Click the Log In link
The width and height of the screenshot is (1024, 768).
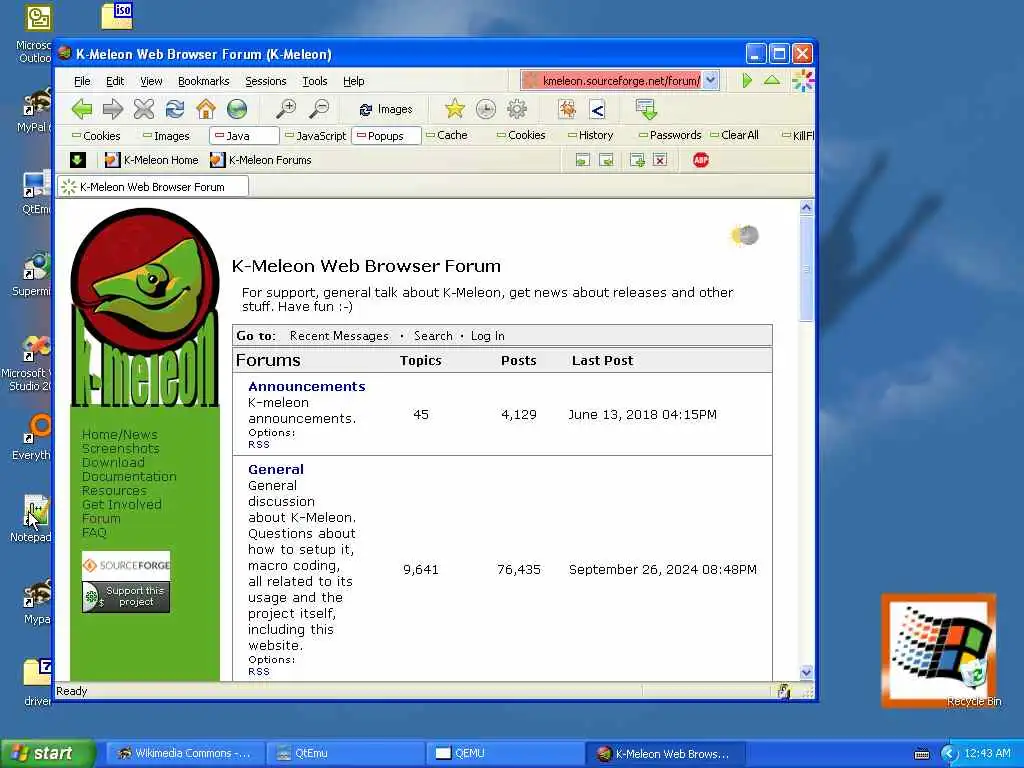487,336
